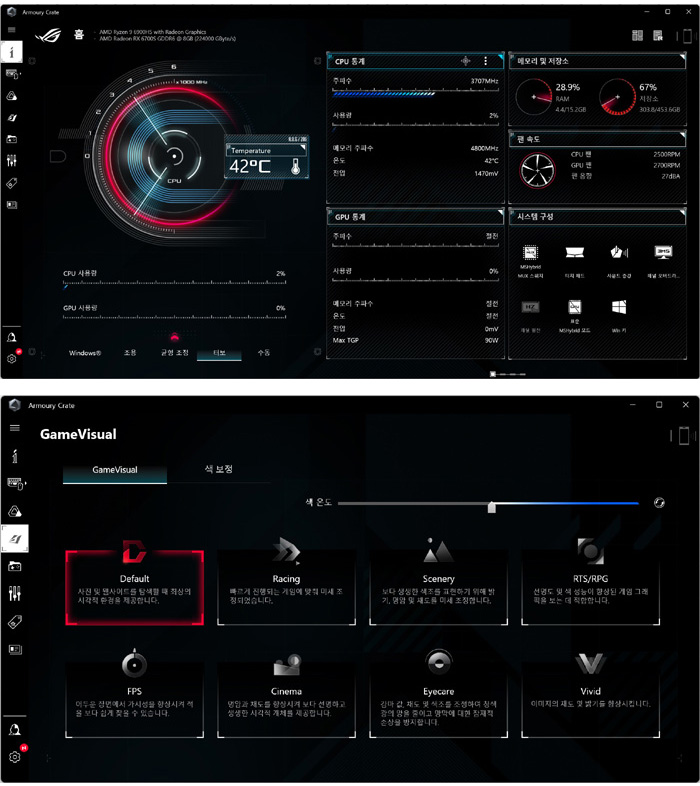Click phone device icon in top window header
This screenshot has height=786, width=700.
click(x=687, y=36)
